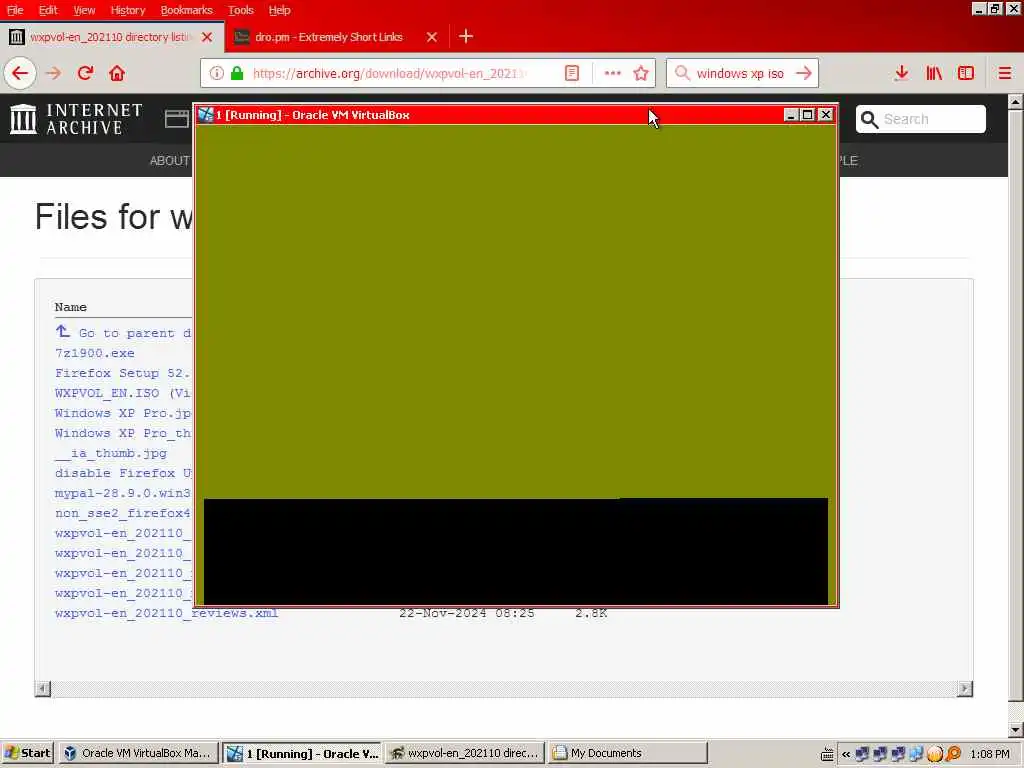Image resolution: width=1024 pixels, height=768 pixels.
Task: Click the taskbar clock showing 1:08 PM
Action: 990,754
